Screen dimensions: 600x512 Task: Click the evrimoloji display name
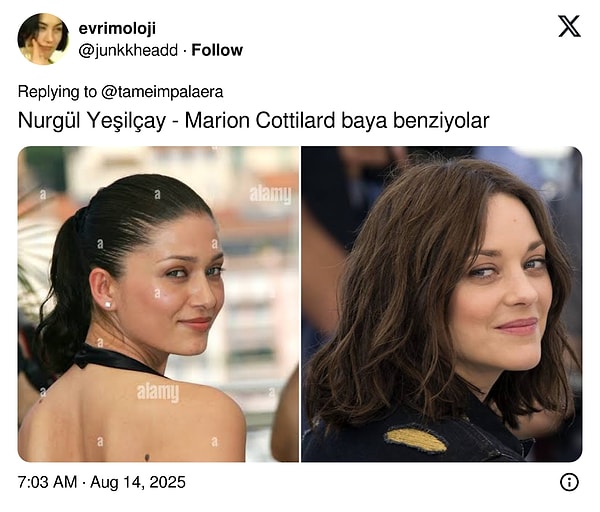117,28
